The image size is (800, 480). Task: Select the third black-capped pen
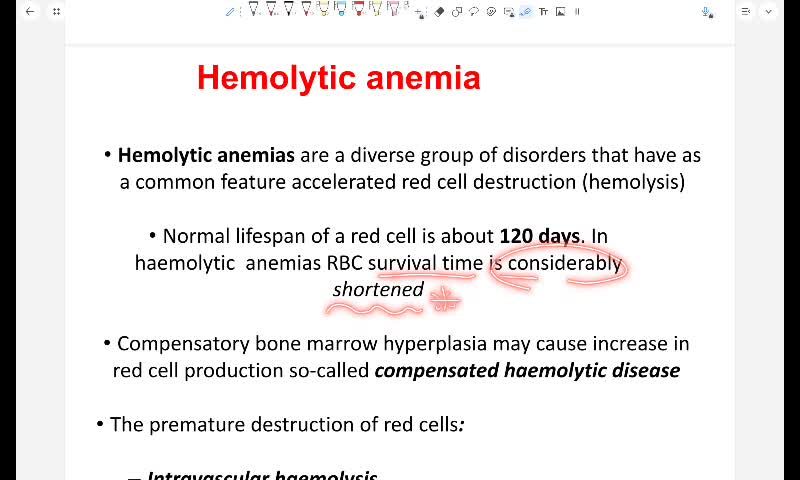(288, 9)
